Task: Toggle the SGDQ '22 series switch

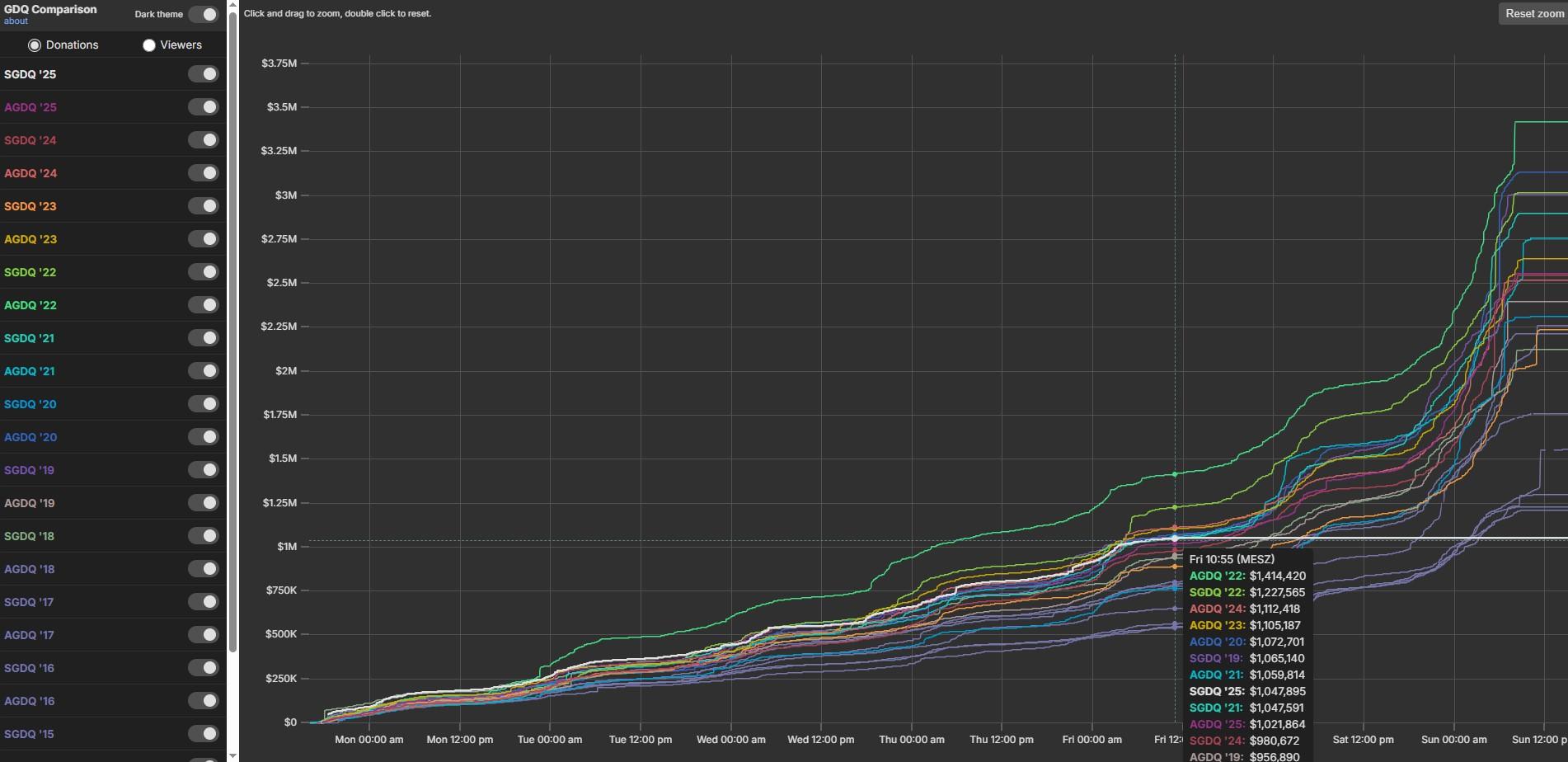Action: point(203,272)
